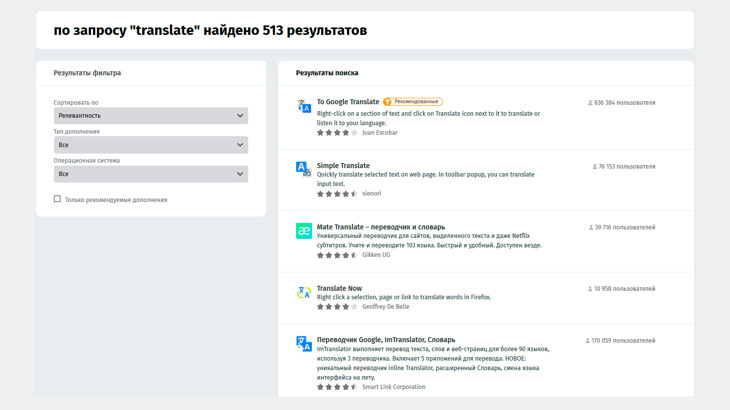This screenshot has width=730, height=410.
Task: Enable Только рекомендуемые дополнения checkbox
Action: tap(57, 199)
